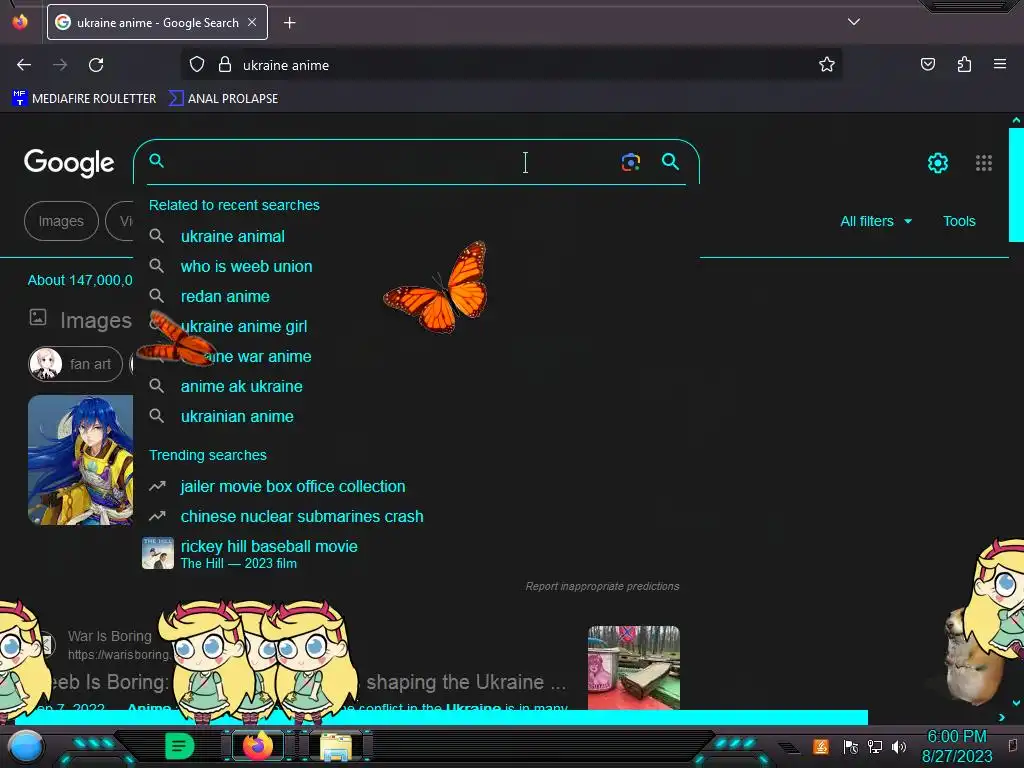The width and height of the screenshot is (1024, 768).
Task: Open File Explorer from the taskbar
Action: 336,747
